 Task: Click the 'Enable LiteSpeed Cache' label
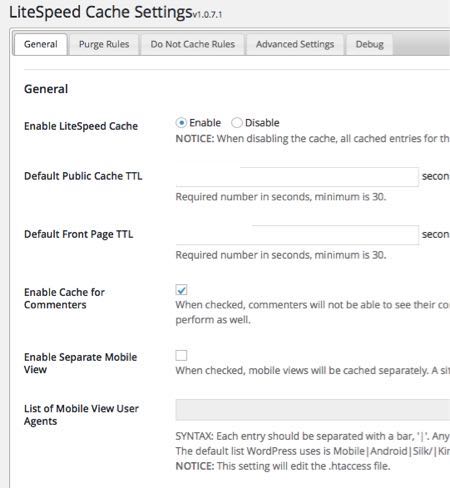81,126
